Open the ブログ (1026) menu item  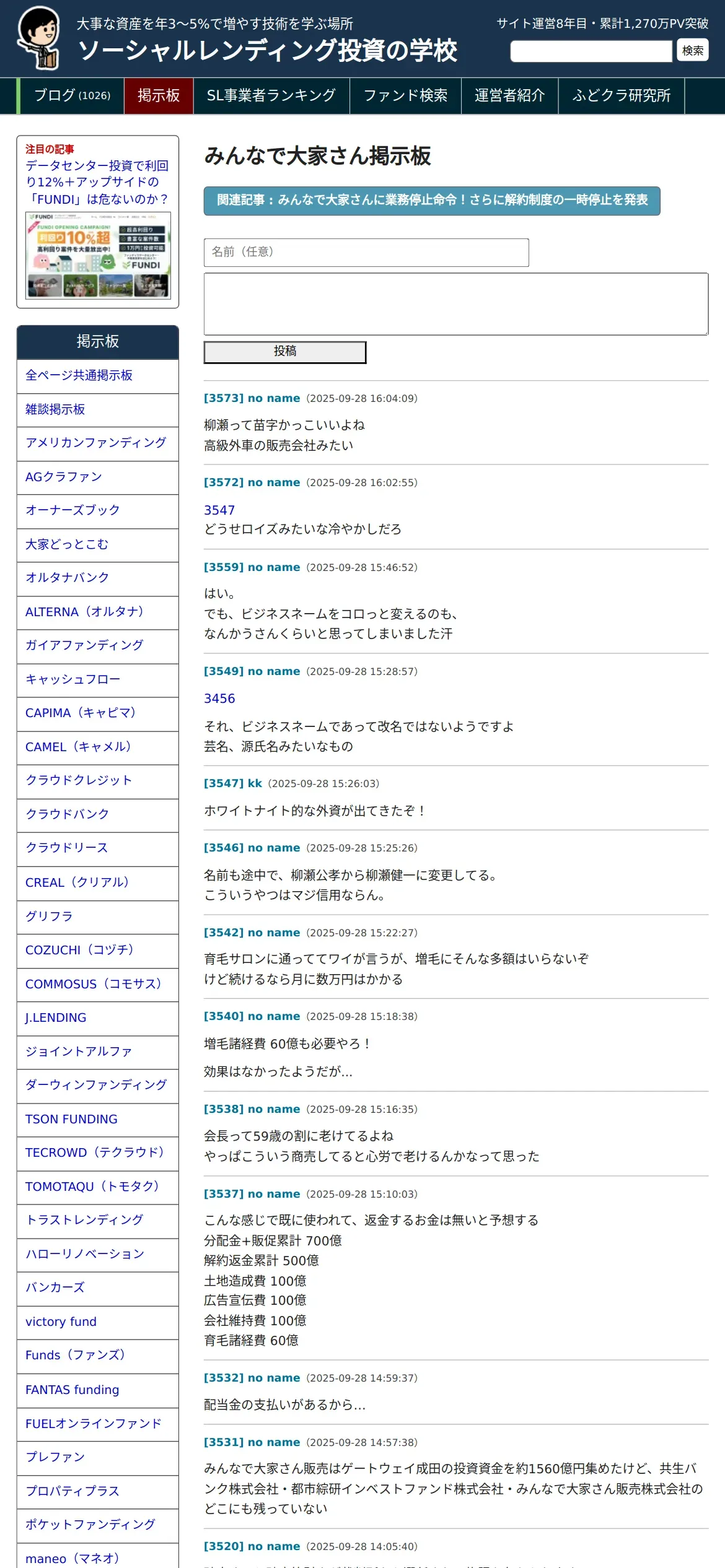[x=72, y=95]
